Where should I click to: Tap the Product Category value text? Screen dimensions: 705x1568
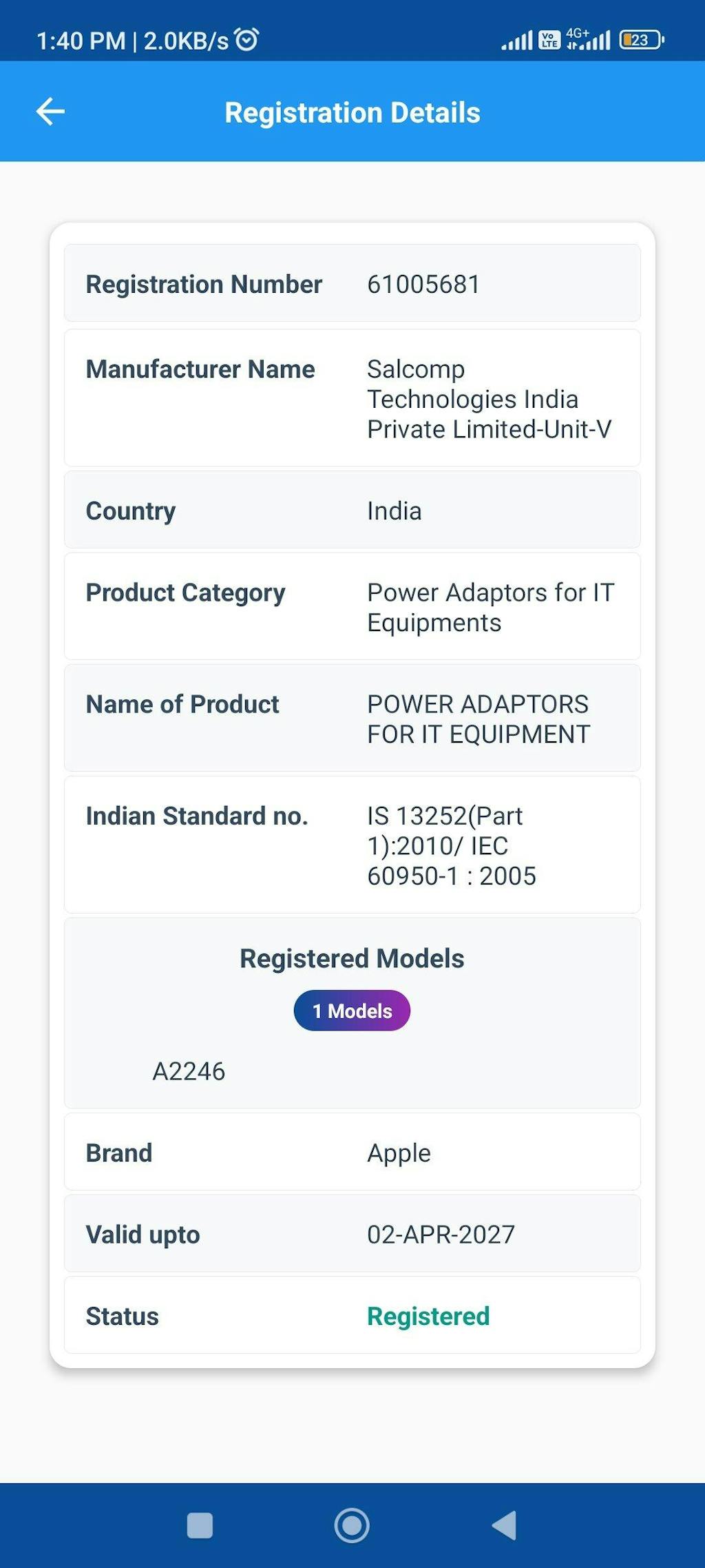coord(490,607)
